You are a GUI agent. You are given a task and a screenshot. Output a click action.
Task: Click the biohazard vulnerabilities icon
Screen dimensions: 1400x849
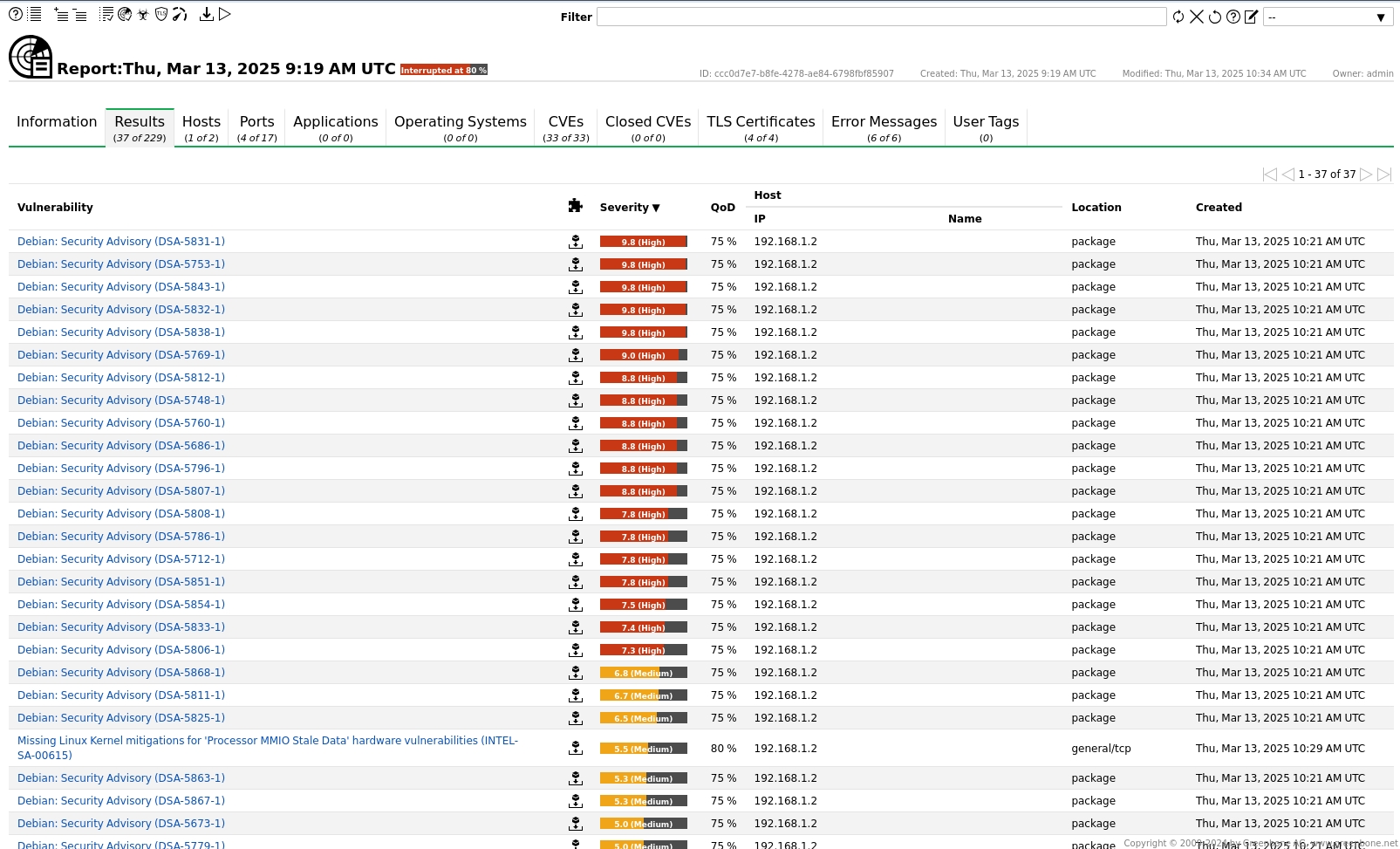(x=143, y=14)
